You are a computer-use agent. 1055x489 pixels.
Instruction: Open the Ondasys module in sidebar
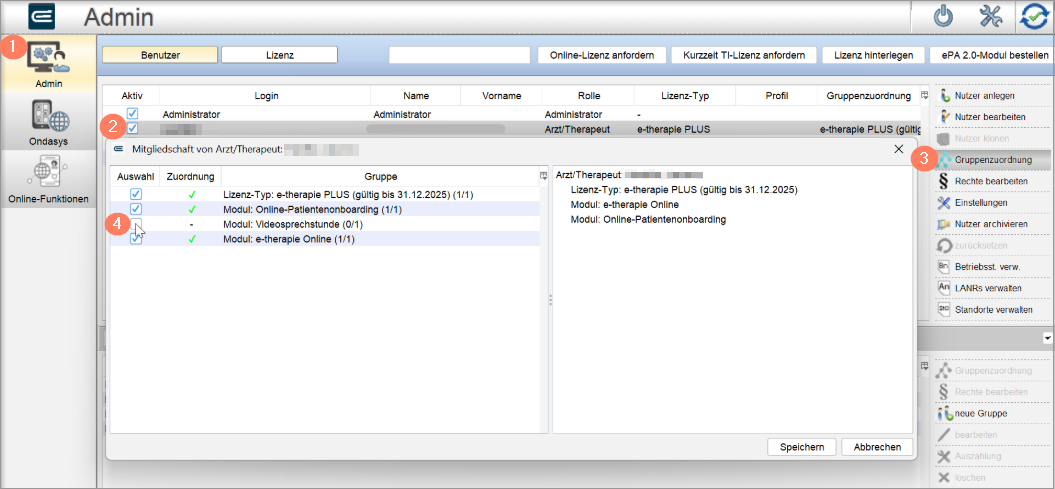48,124
